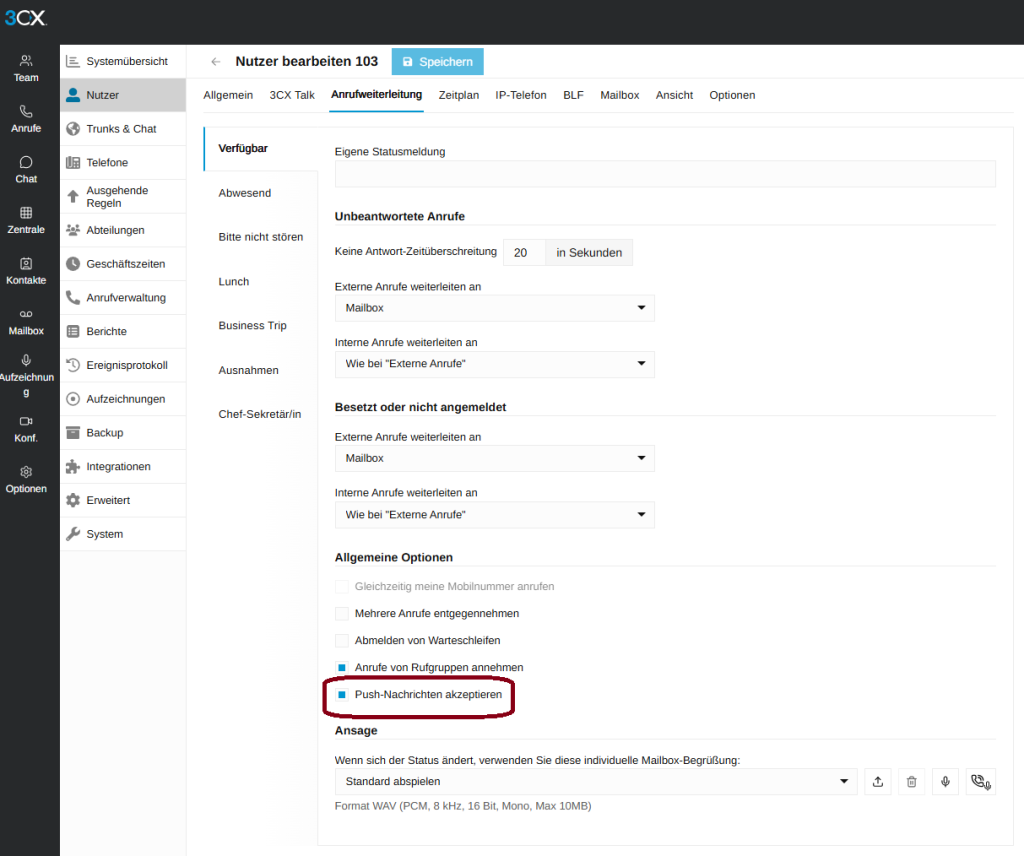Open Mailbox in the left rail
This screenshot has height=856, width=1024.
(x=26, y=322)
